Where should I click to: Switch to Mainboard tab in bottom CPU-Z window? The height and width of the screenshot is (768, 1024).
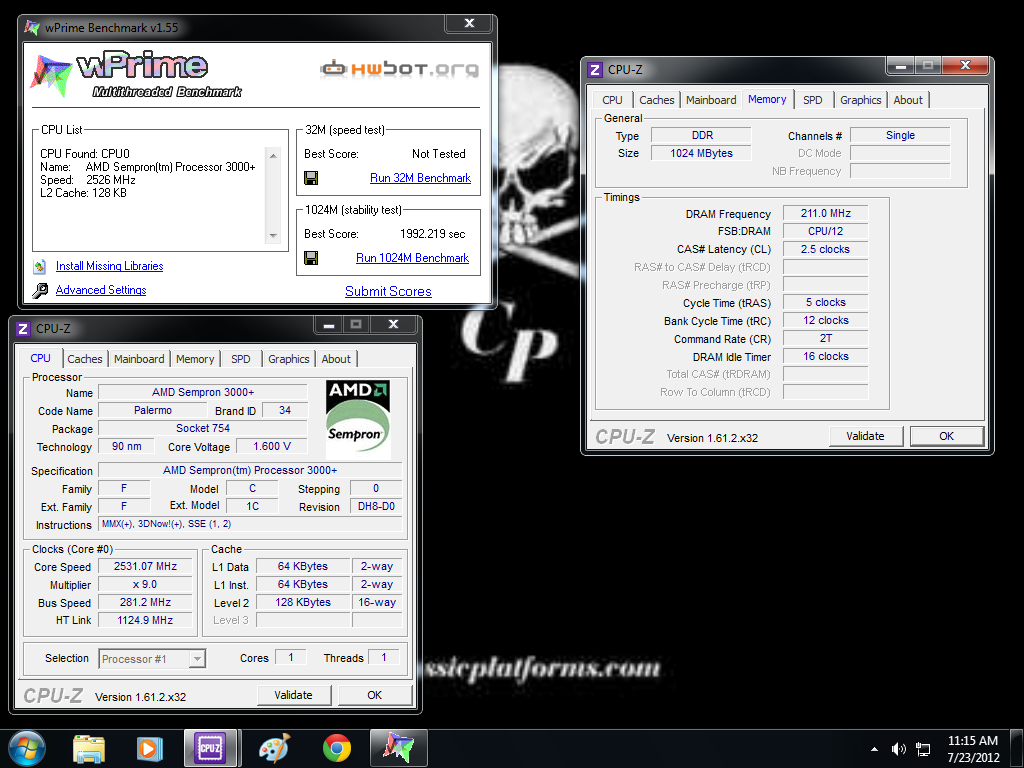[139, 359]
